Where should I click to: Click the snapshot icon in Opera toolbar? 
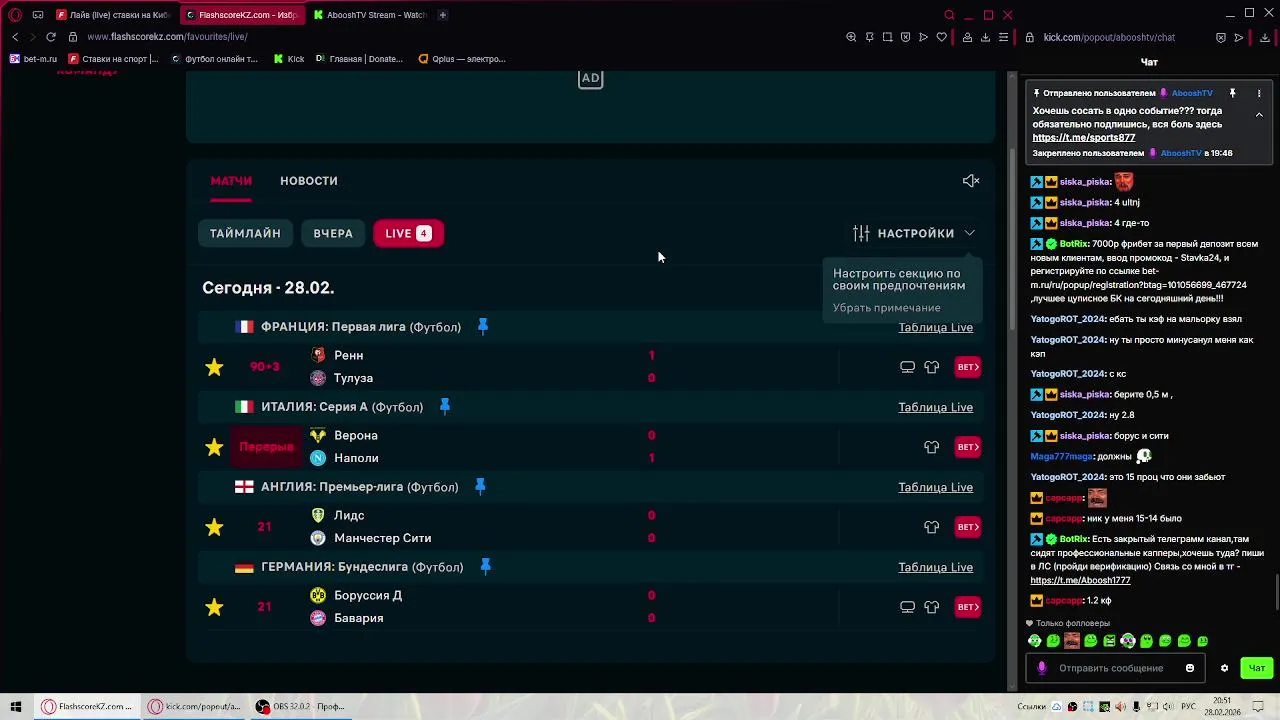[887, 37]
